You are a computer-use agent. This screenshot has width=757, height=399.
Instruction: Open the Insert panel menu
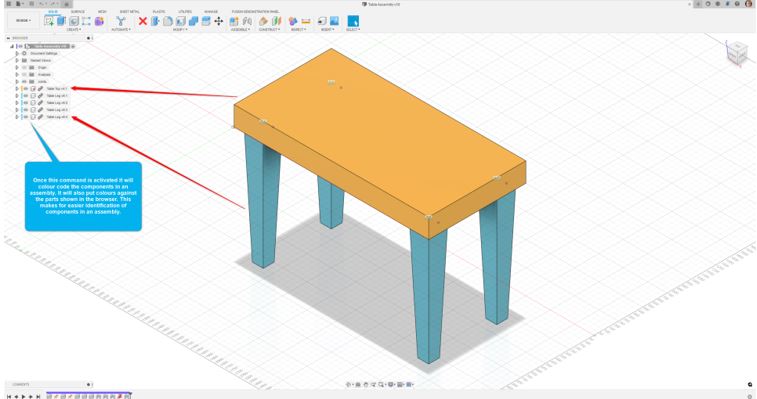coord(327,29)
